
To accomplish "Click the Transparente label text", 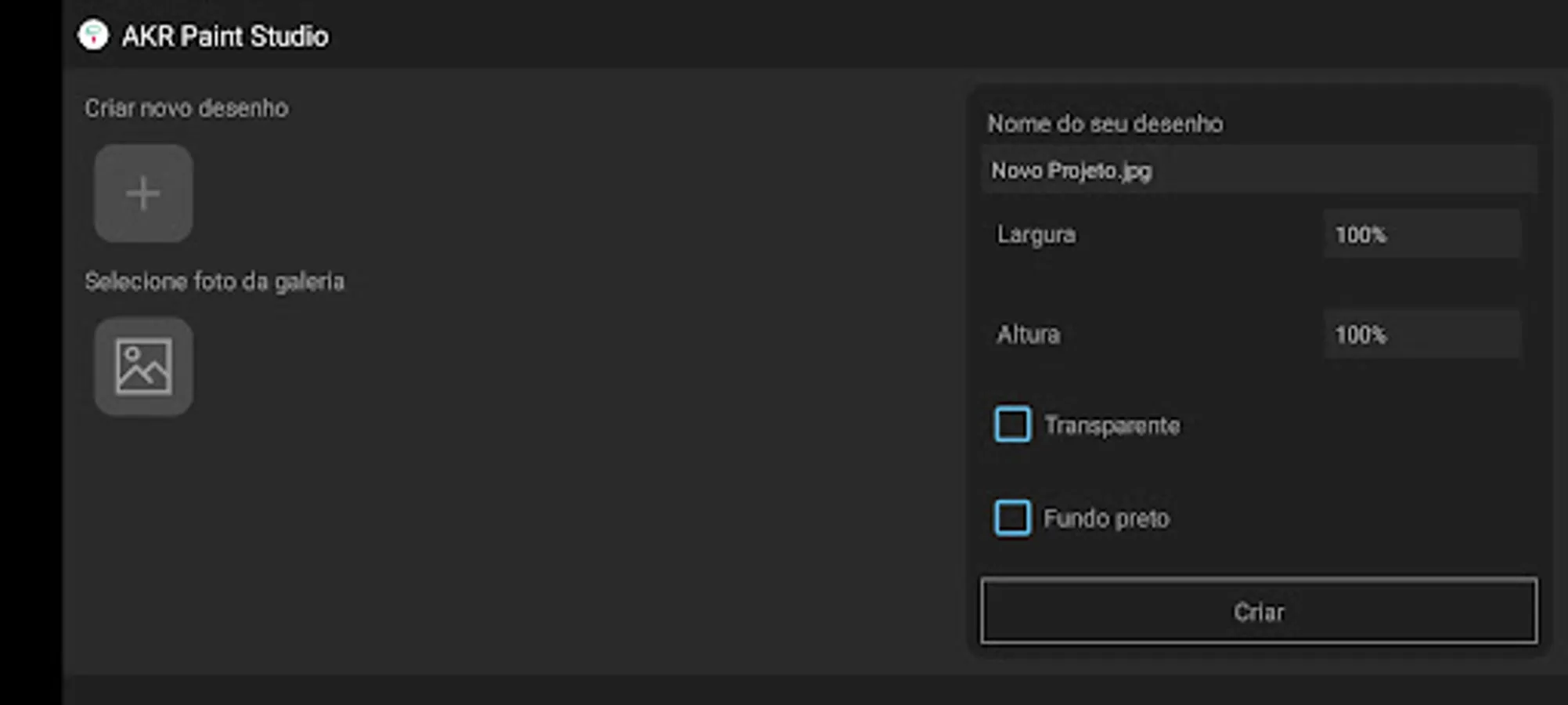I will tap(1112, 425).
